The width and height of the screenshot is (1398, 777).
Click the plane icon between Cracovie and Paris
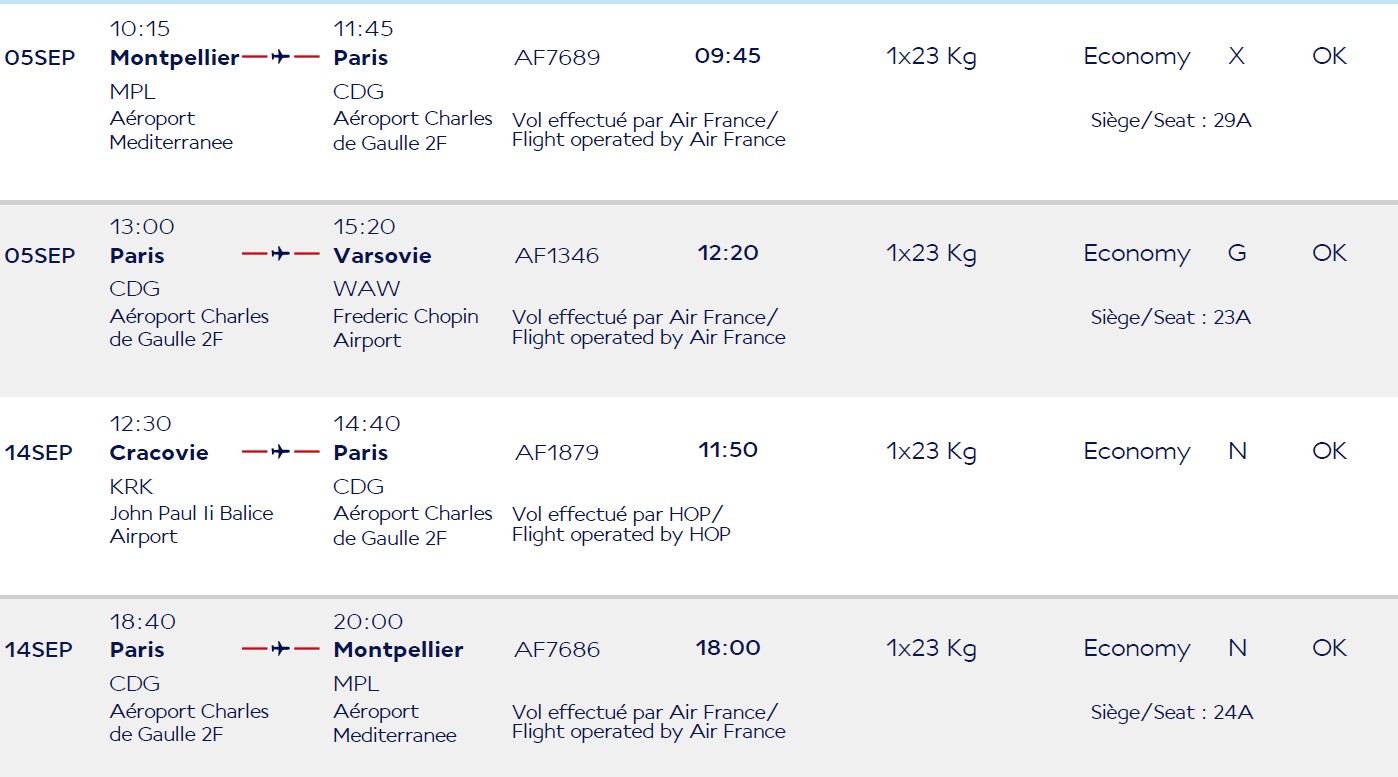[281, 451]
